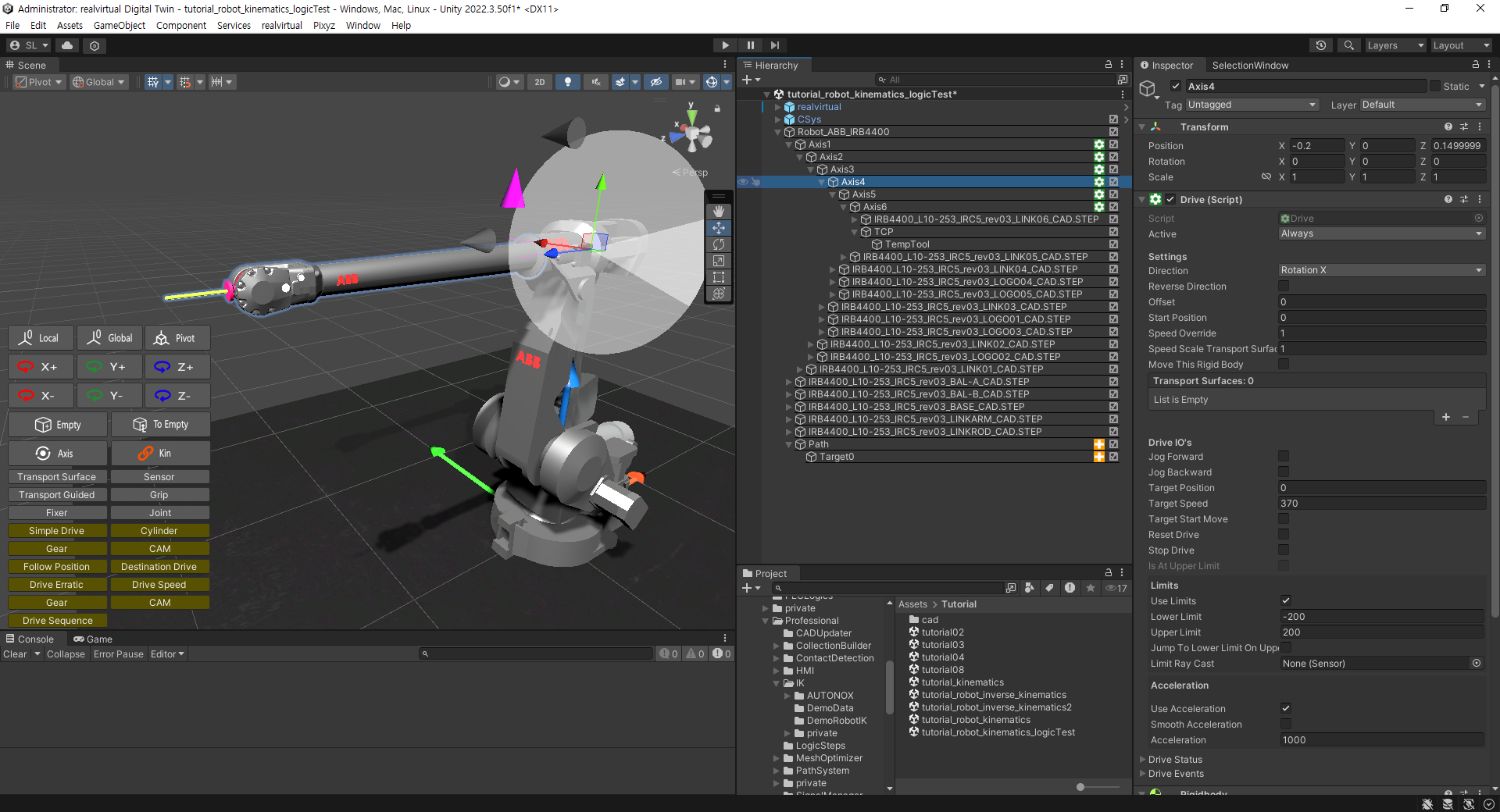Open the cloud services icon
This screenshot has height=812, width=1500.
(67, 45)
